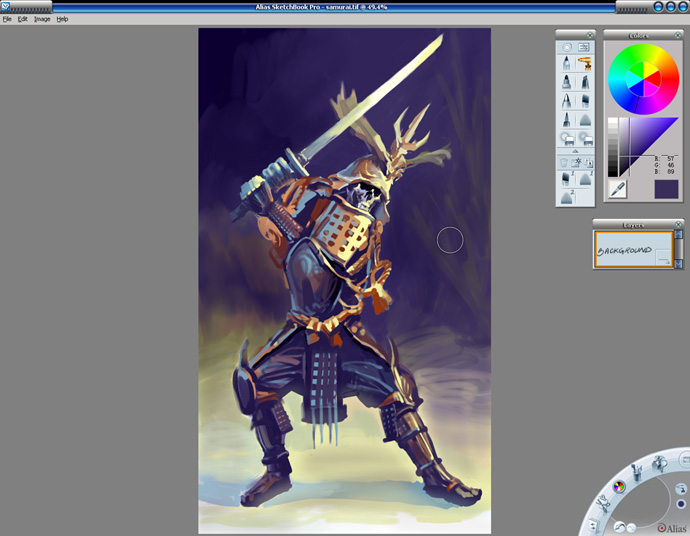Select the fine-tip felt pen
The width and height of the screenshot is (690, 536).
(x=566, y=119)
